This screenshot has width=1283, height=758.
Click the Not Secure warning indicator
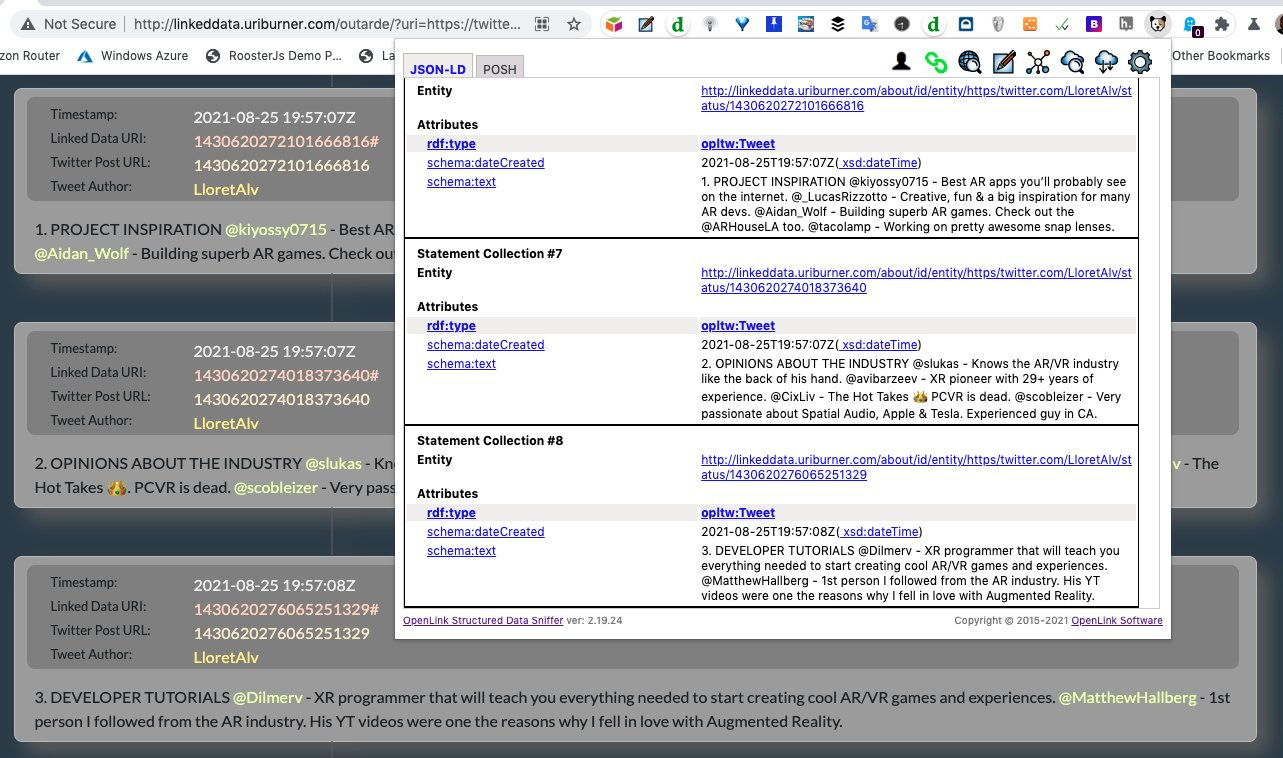pos(68,24)
